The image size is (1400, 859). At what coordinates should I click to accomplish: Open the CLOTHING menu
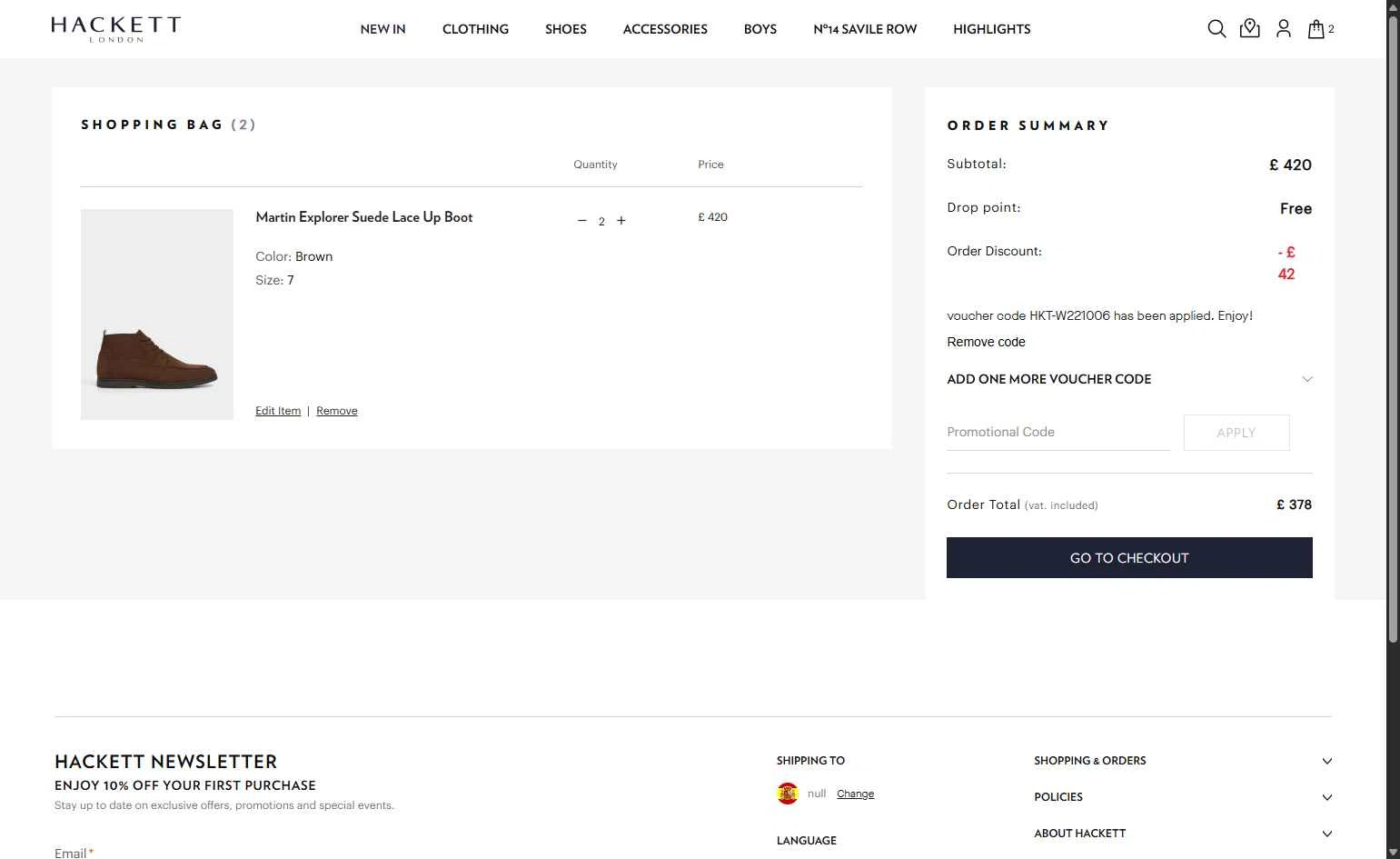(x=475, y=29)
